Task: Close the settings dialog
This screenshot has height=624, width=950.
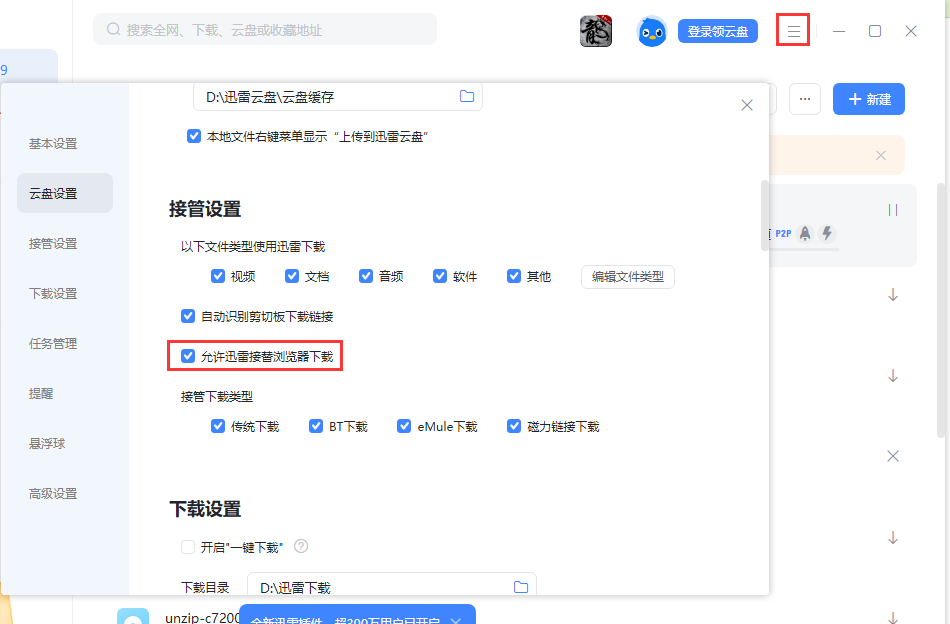Action: coord(746,105)
